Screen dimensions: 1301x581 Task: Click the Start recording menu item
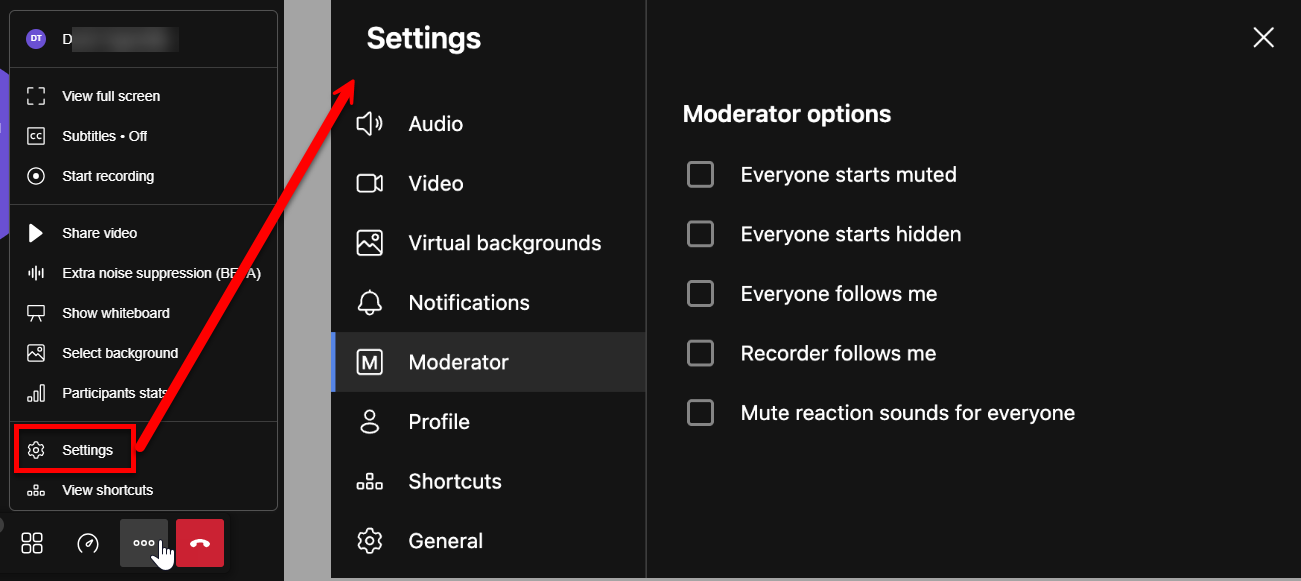click(x=108, y=176)
